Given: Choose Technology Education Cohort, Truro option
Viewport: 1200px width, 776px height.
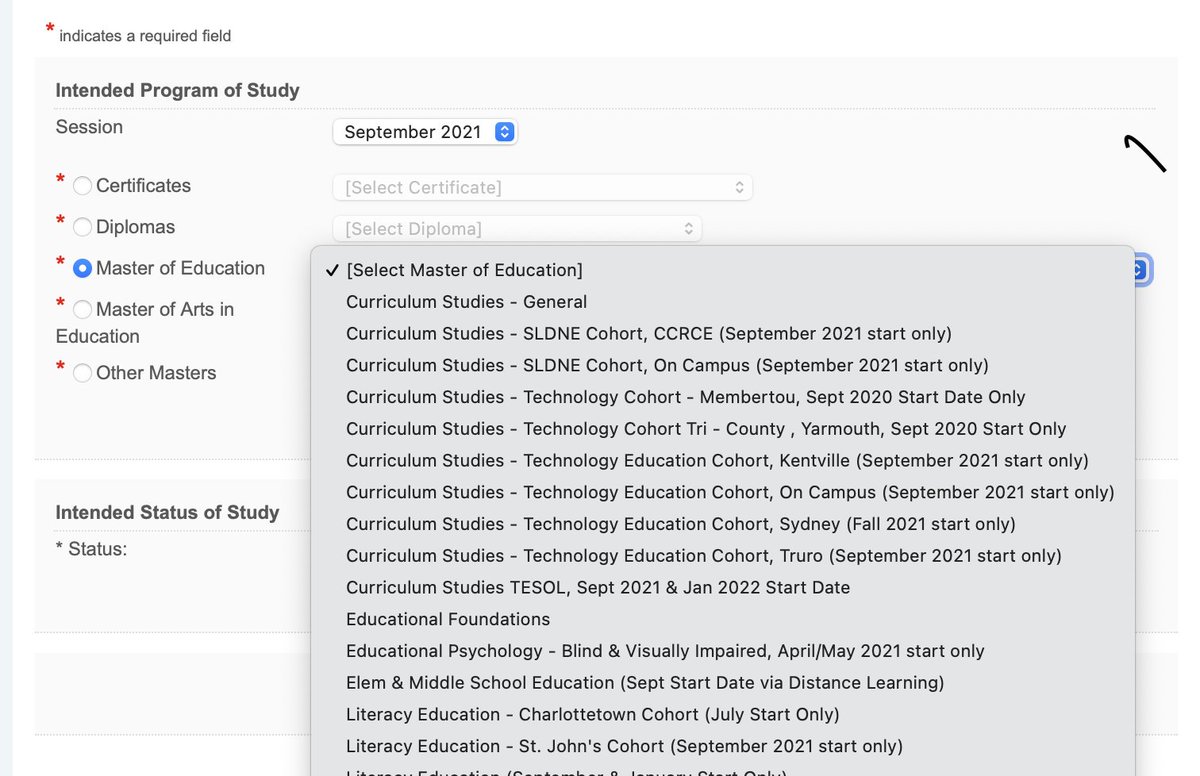Looking at the screenshot, I should 723,556.
